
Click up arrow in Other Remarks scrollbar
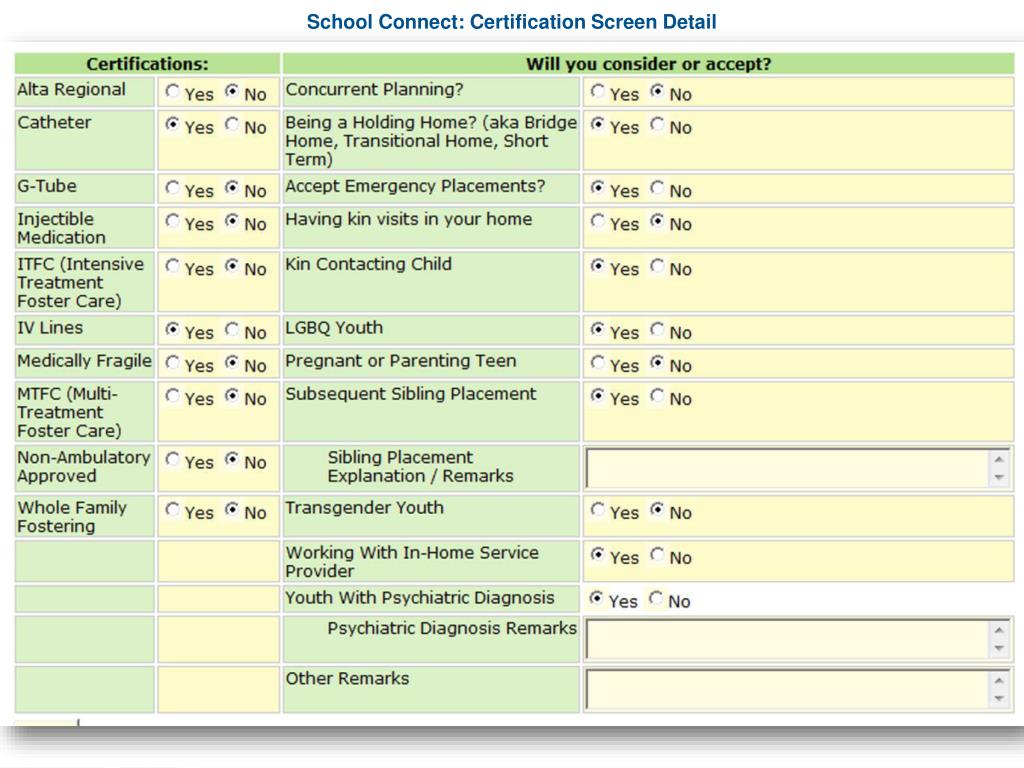[999, 680]
